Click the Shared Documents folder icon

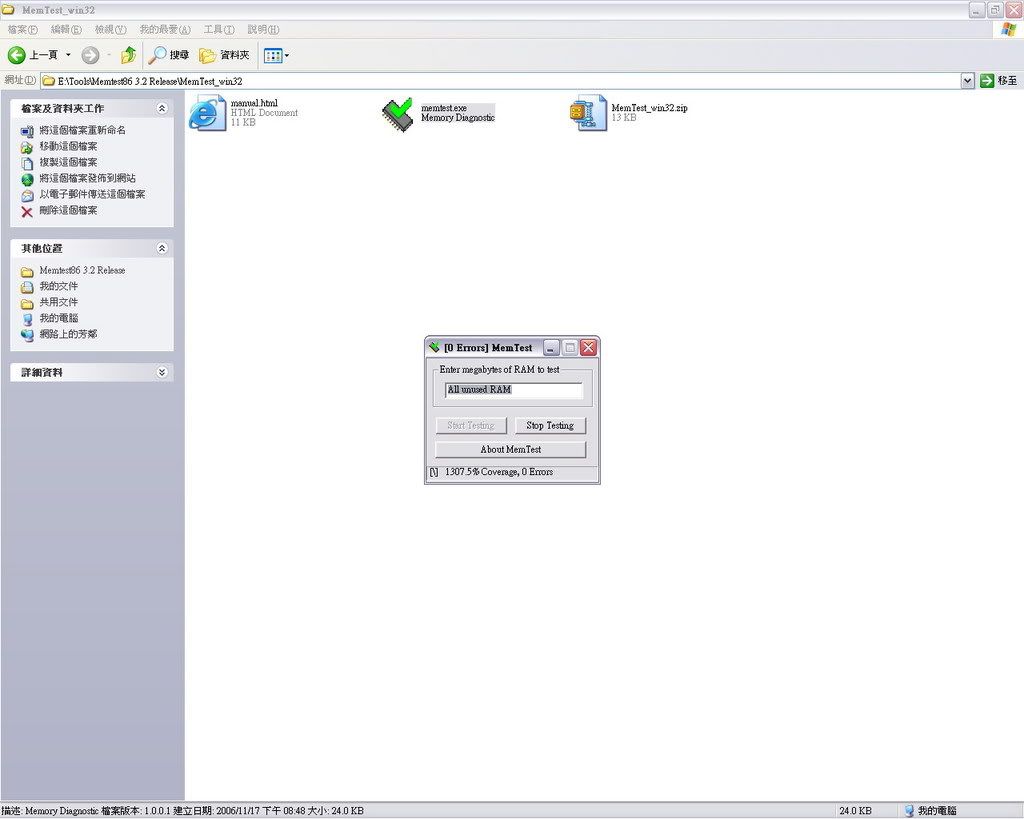27,304
